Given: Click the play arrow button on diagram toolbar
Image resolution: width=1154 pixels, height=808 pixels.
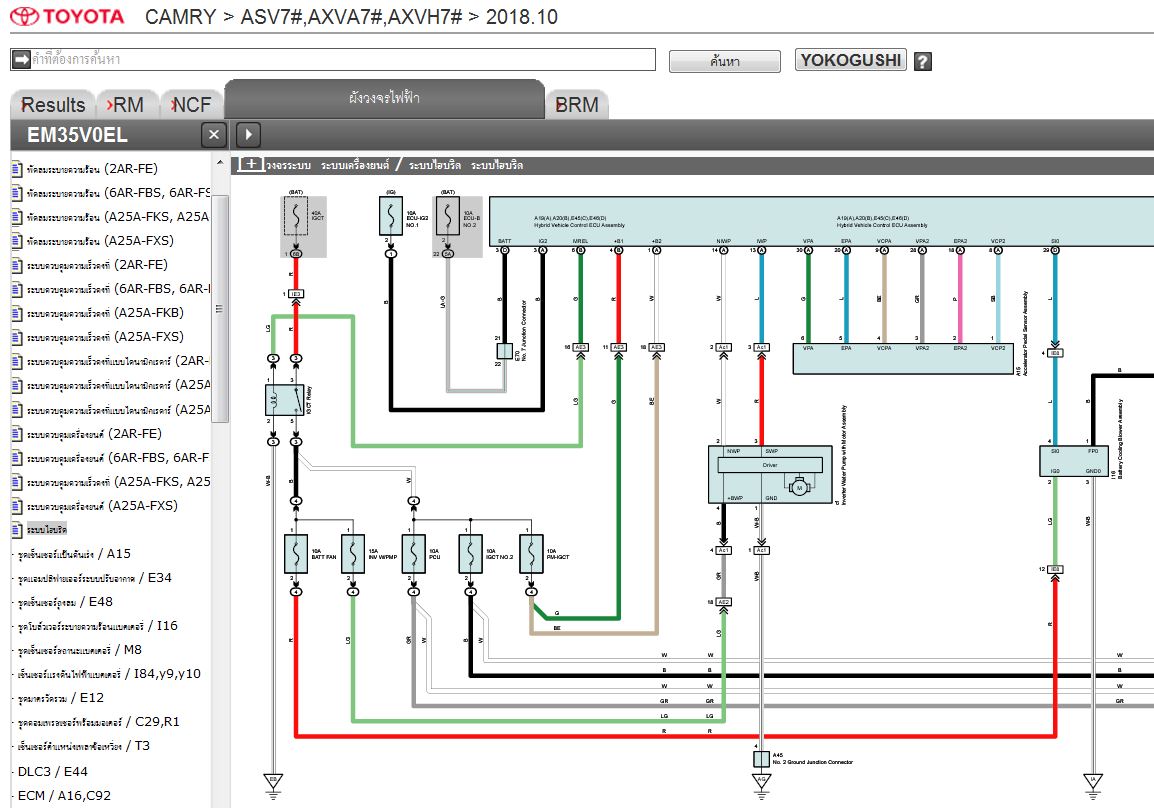Looking at the screenshot, I should click(247, 135).
